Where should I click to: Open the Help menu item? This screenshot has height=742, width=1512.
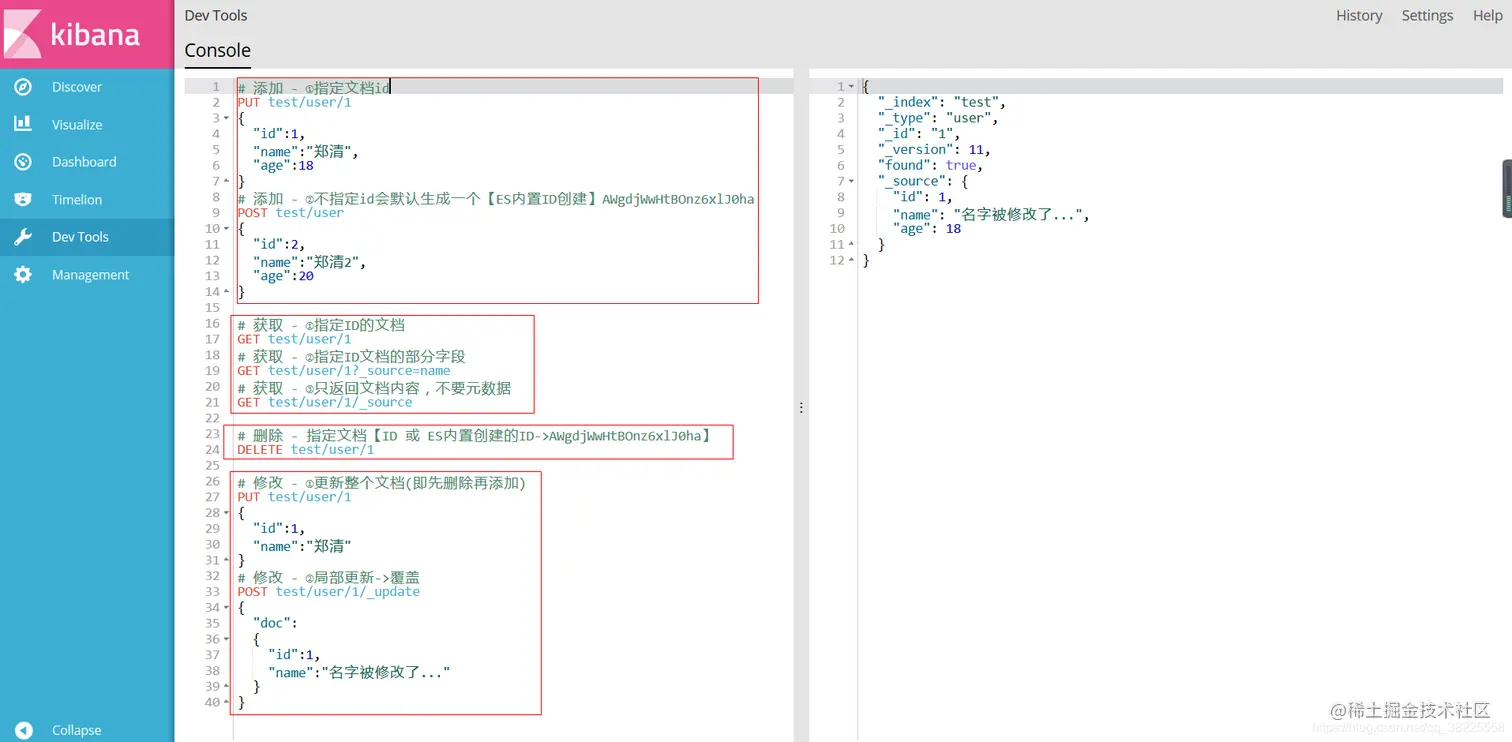tap(1487, 15)
